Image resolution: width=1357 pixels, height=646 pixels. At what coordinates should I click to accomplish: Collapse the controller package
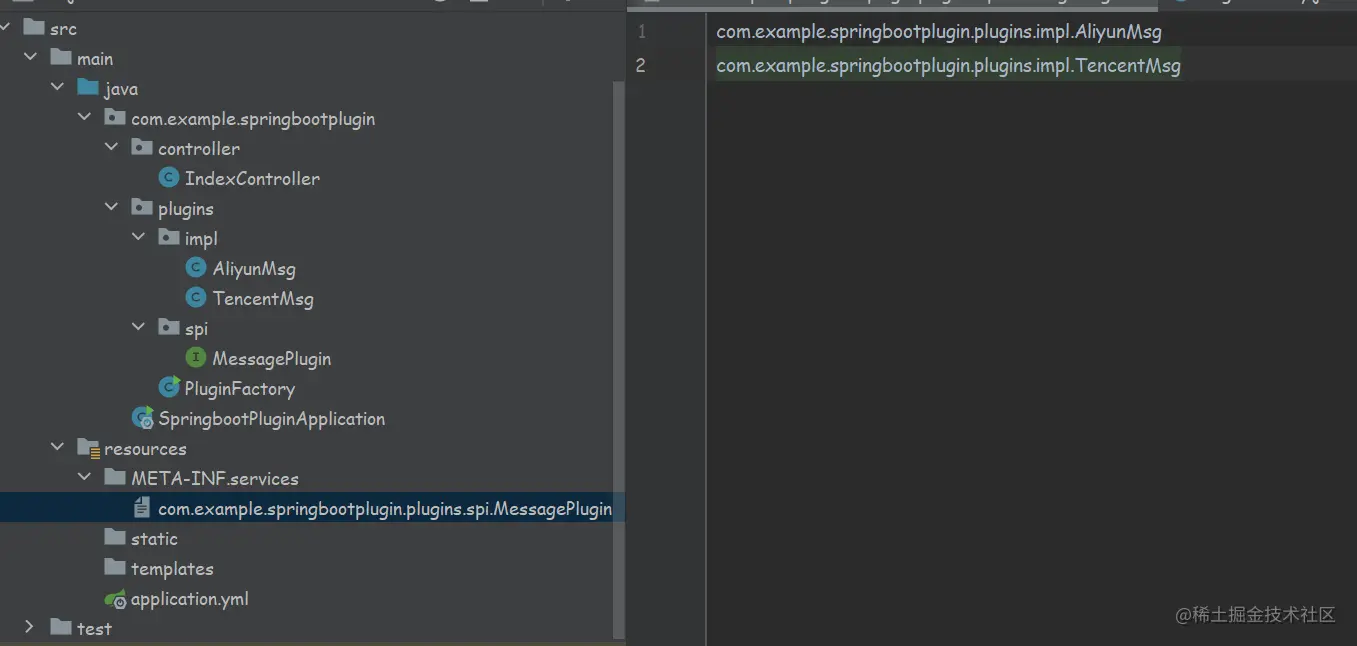pos(111,148)
